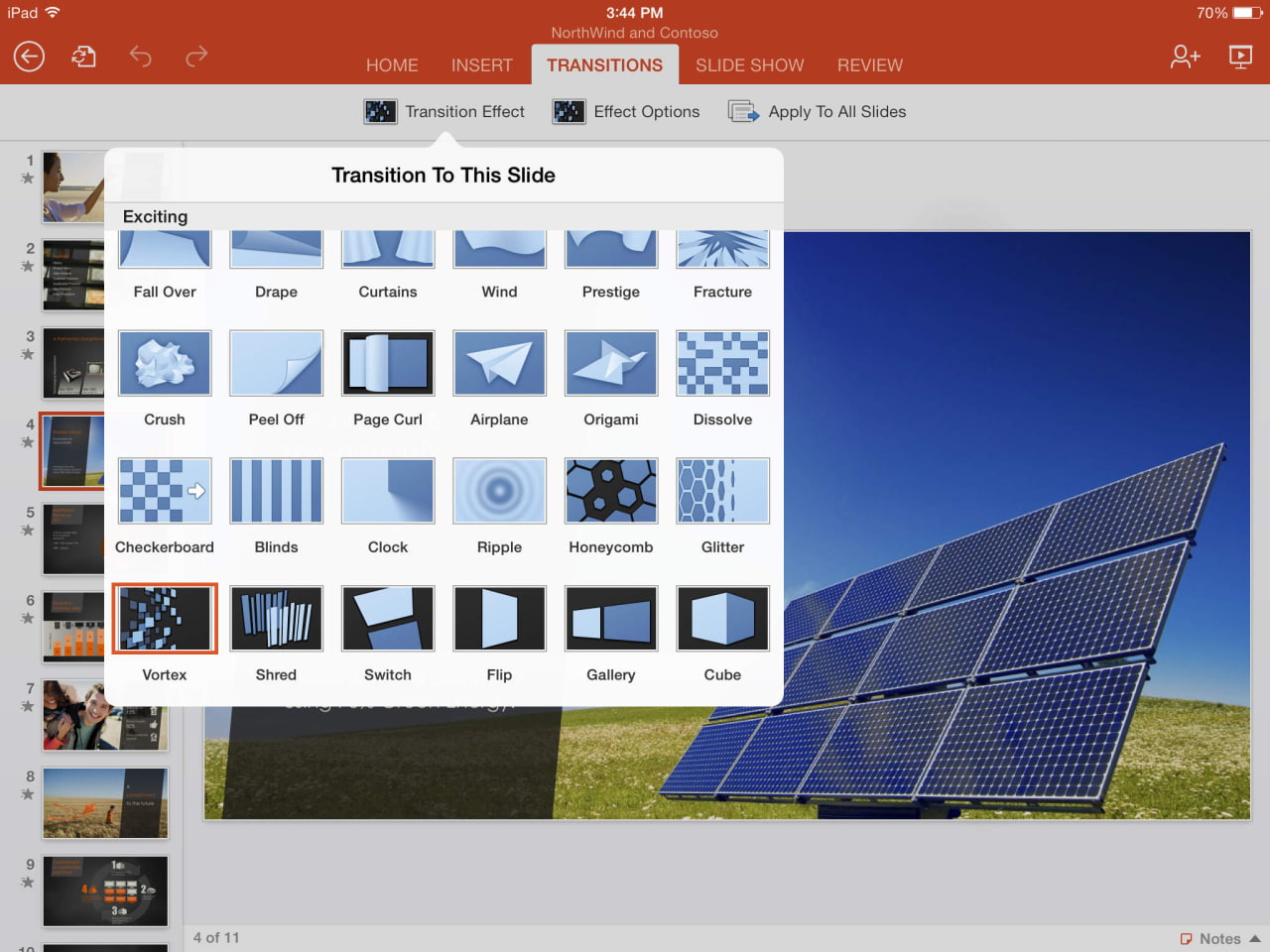Image resolution: width=1270 pixels, height=952 pixels.
Task: Go to the REVIEW tab
Action: click(869, 65)
